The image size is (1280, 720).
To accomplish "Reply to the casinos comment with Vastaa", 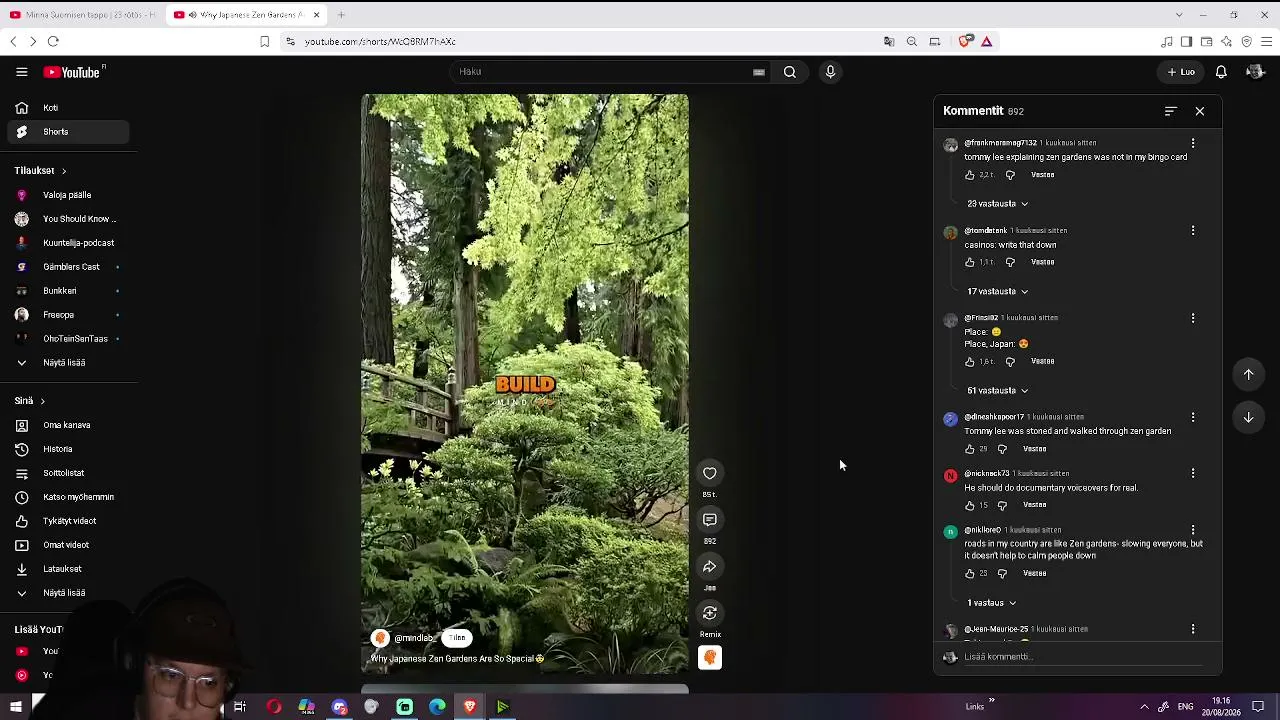I will click(1042, 262).
